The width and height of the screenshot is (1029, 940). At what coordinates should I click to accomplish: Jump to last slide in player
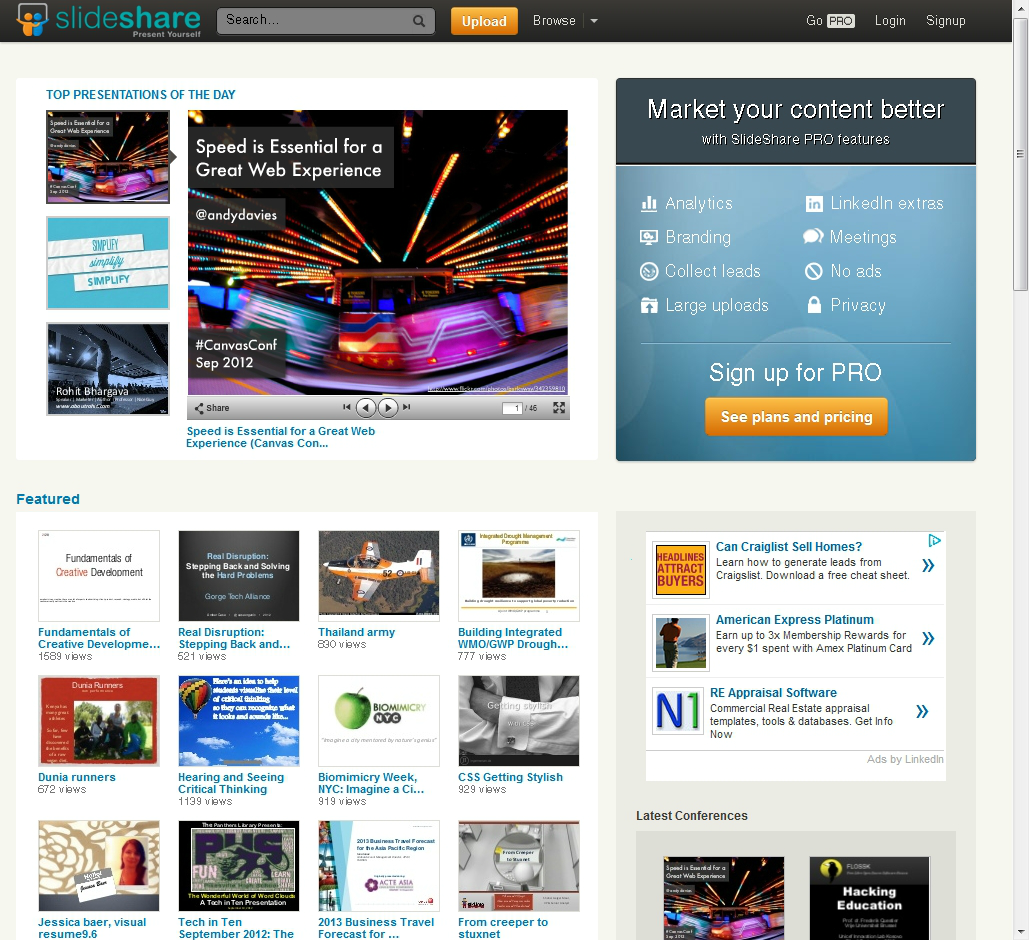tap(407, 407)
